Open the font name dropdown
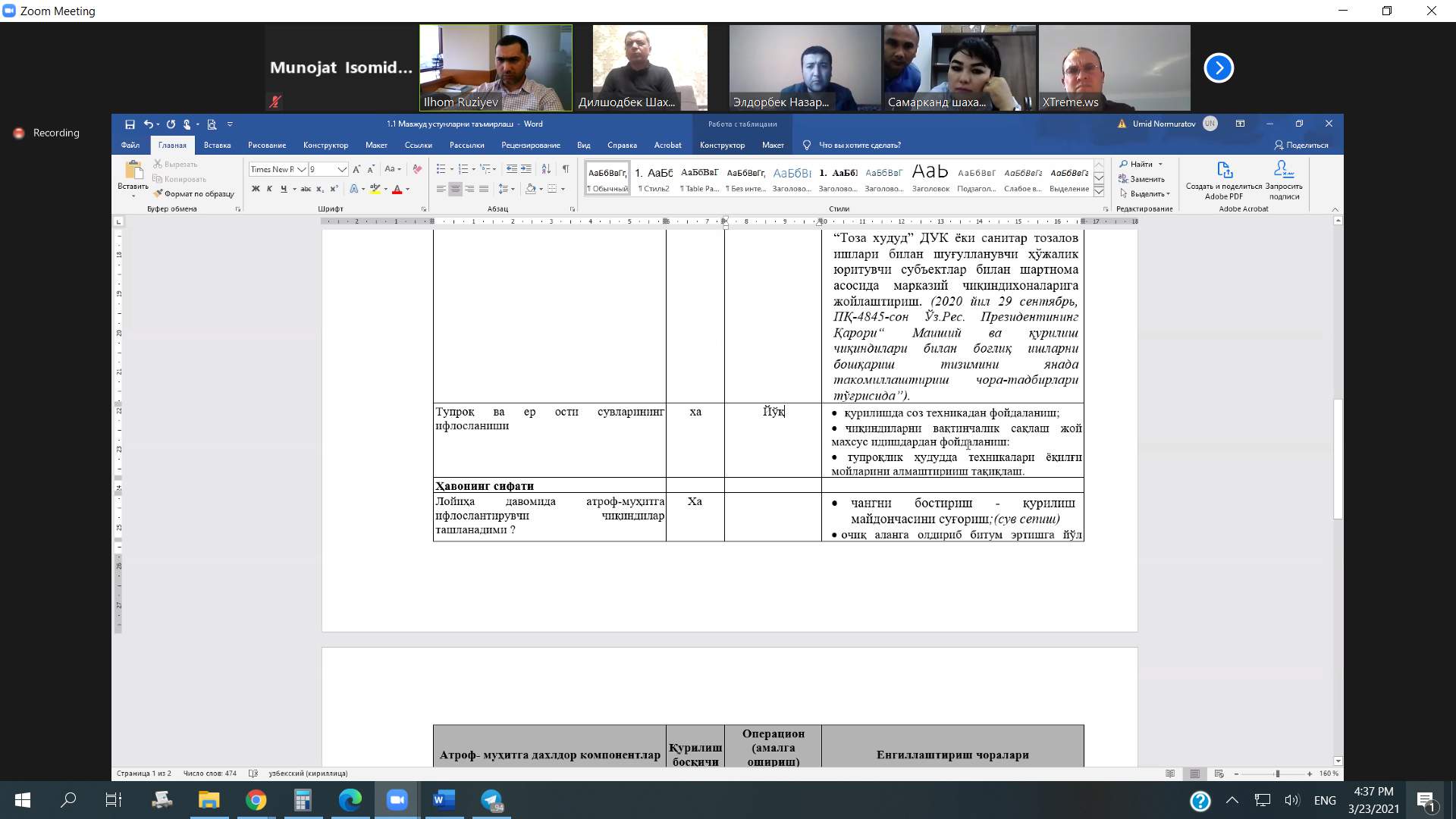Image resolution: width=1456 pixels, height=819 pixels. click(x=301, y=169)
